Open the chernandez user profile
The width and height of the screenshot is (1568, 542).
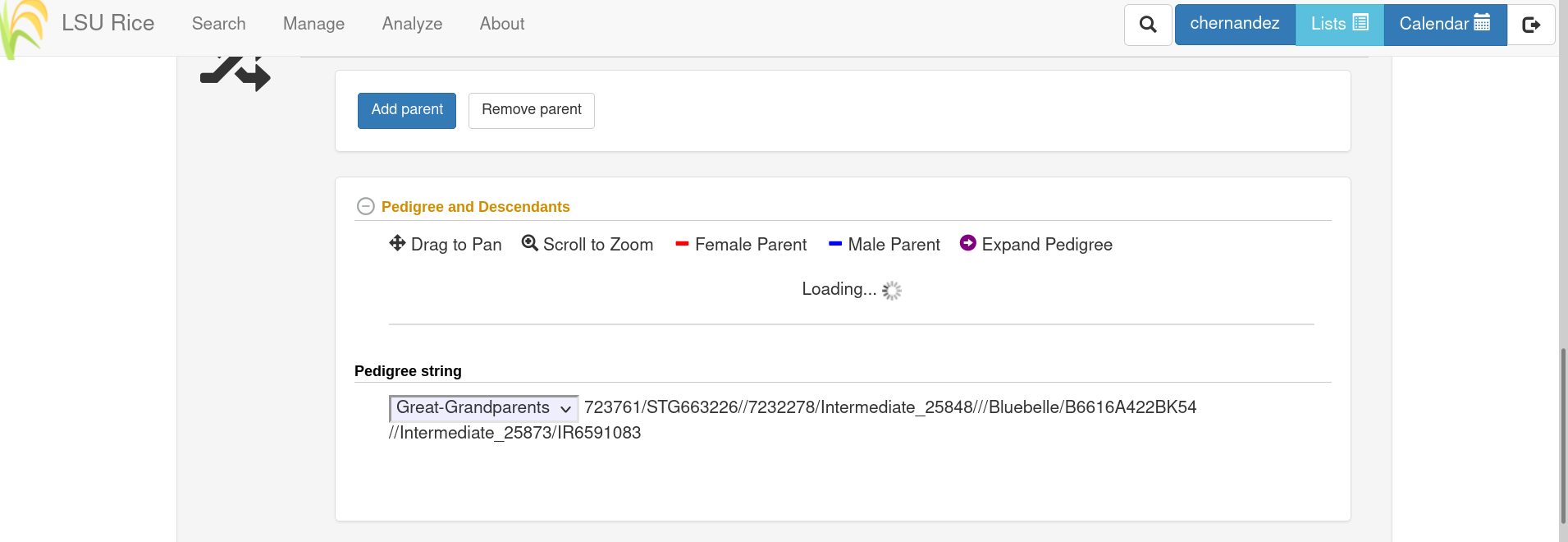coord(1235,24)
